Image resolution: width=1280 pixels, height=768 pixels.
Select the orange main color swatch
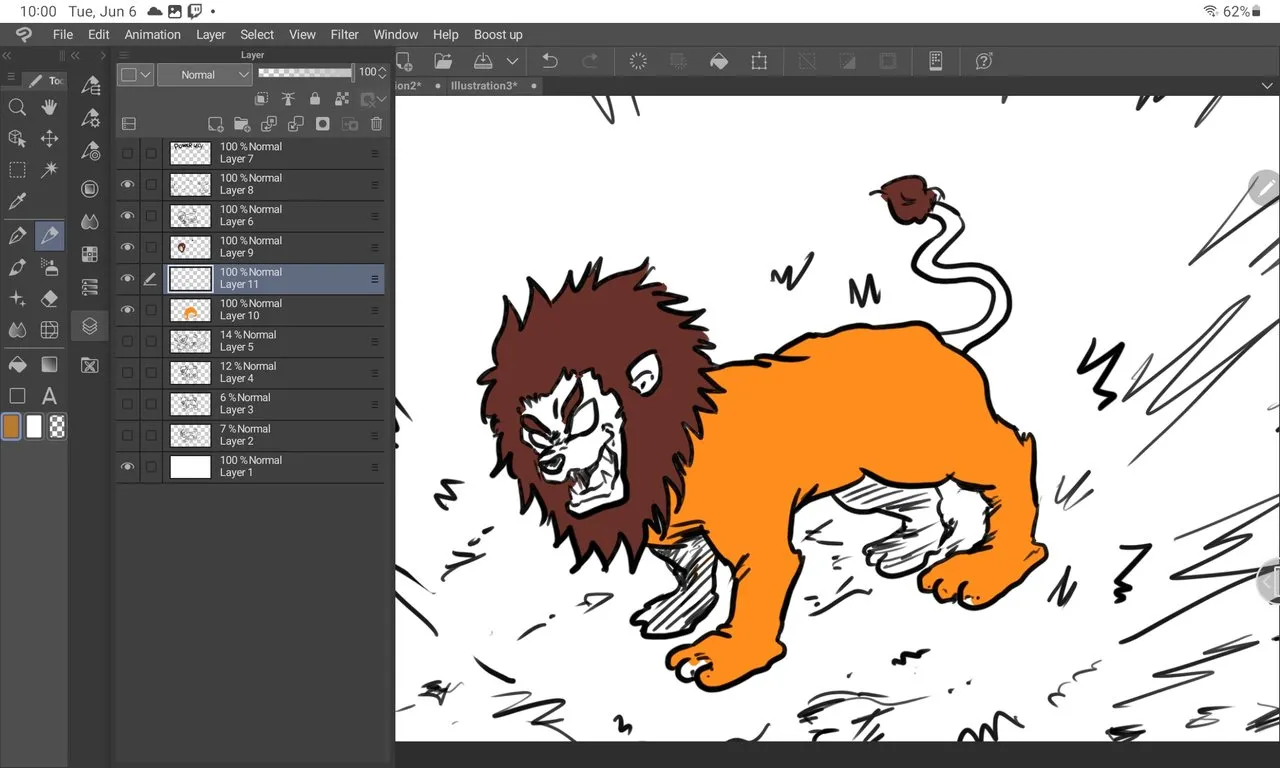click(12, 427)
